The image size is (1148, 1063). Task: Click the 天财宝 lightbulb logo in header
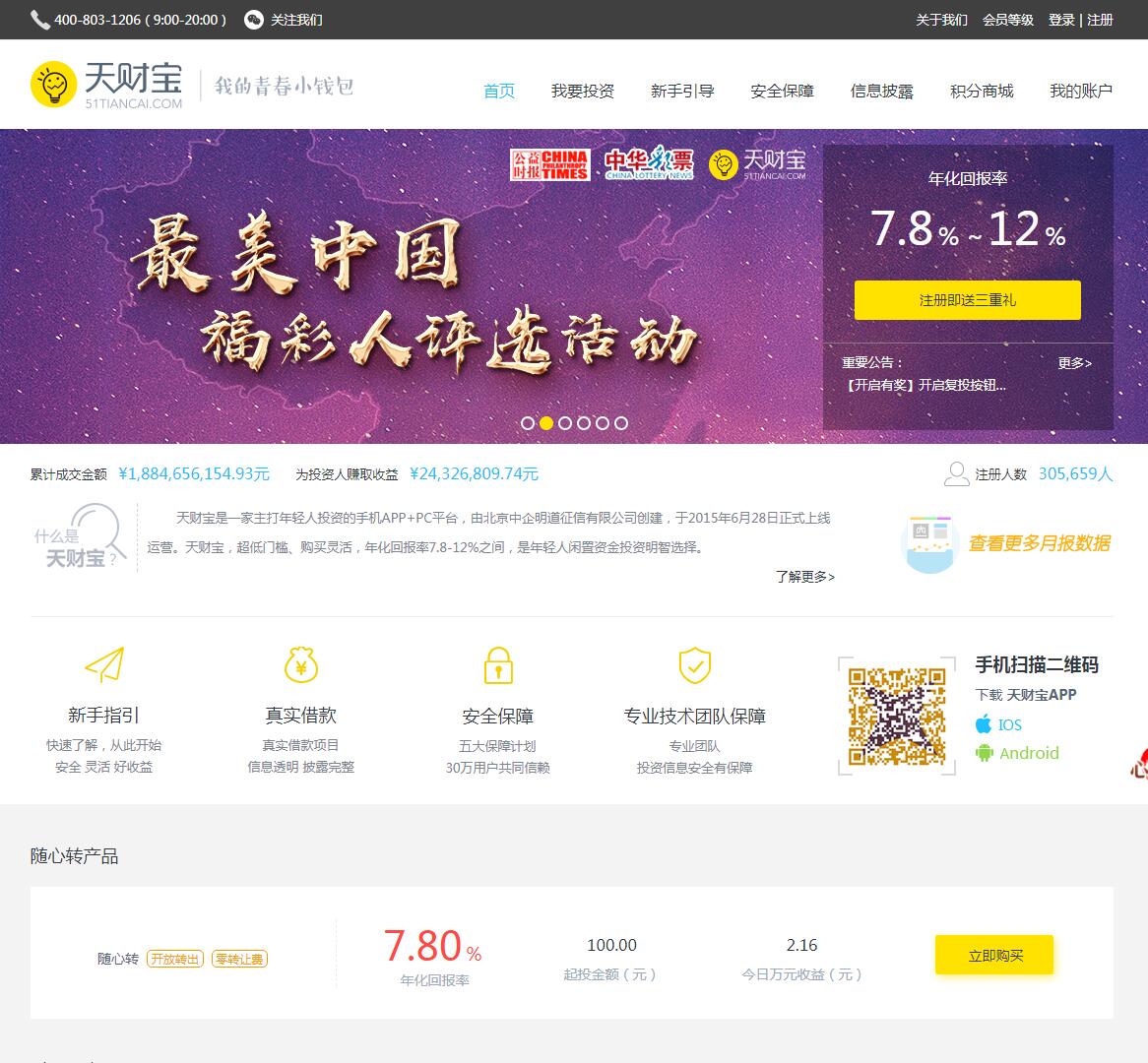pos(53,85)
